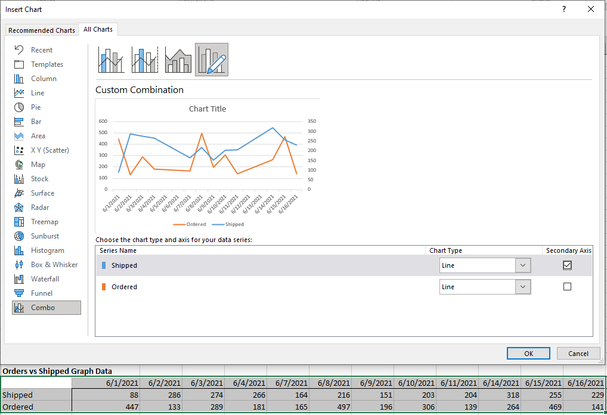Image resolution: width=607 pixels, height=415 pixels.
Task: Select the Combo chart type icon
Action: pyautogui.click(x=19, y=308)
